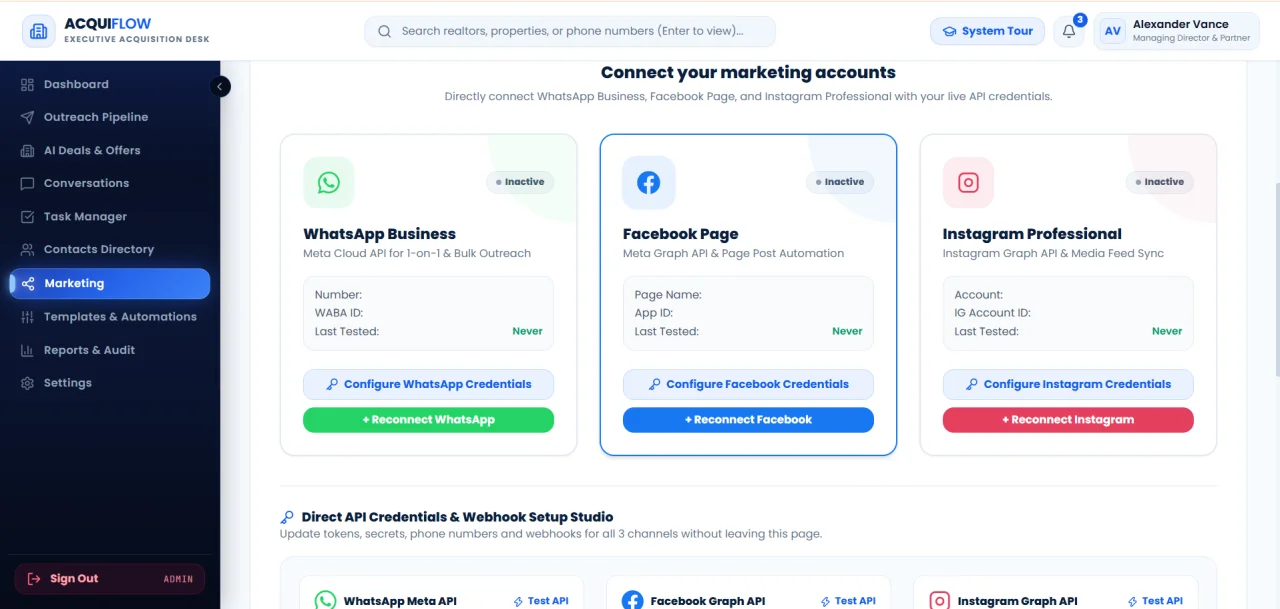Click Configure Instagram Credentials
Screen dimensions: 1280x609
[1068, 384]
